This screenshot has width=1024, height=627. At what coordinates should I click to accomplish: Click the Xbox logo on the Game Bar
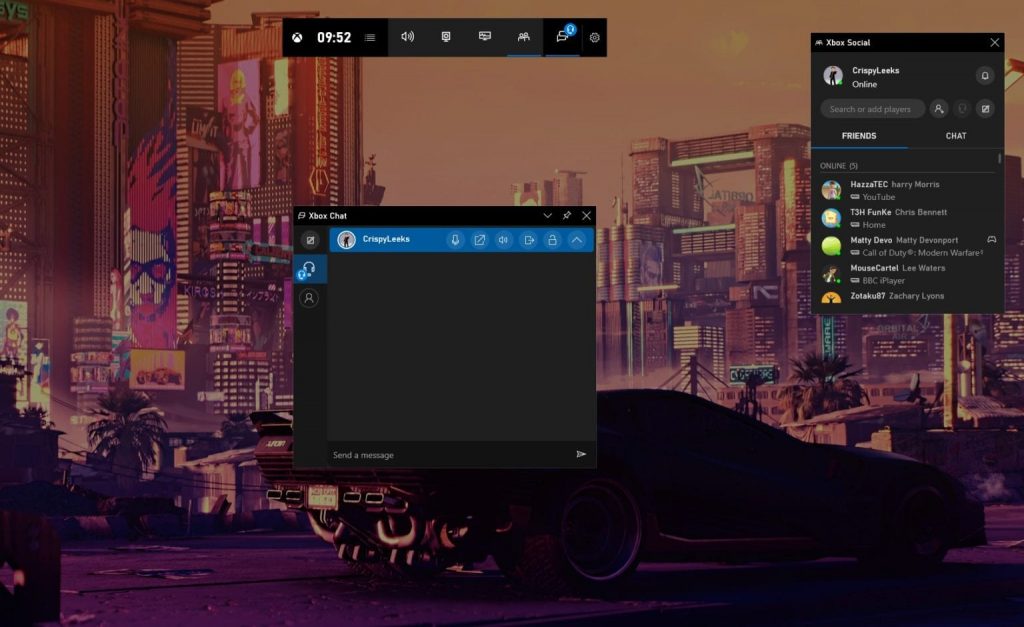pos(297,37)
